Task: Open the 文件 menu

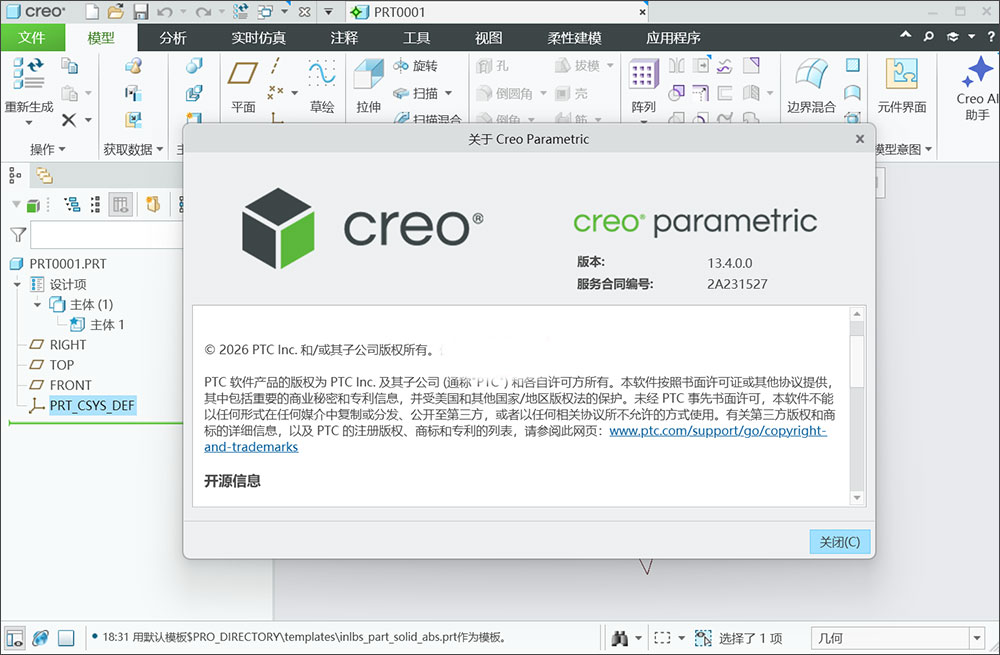Action: [32, 38]
